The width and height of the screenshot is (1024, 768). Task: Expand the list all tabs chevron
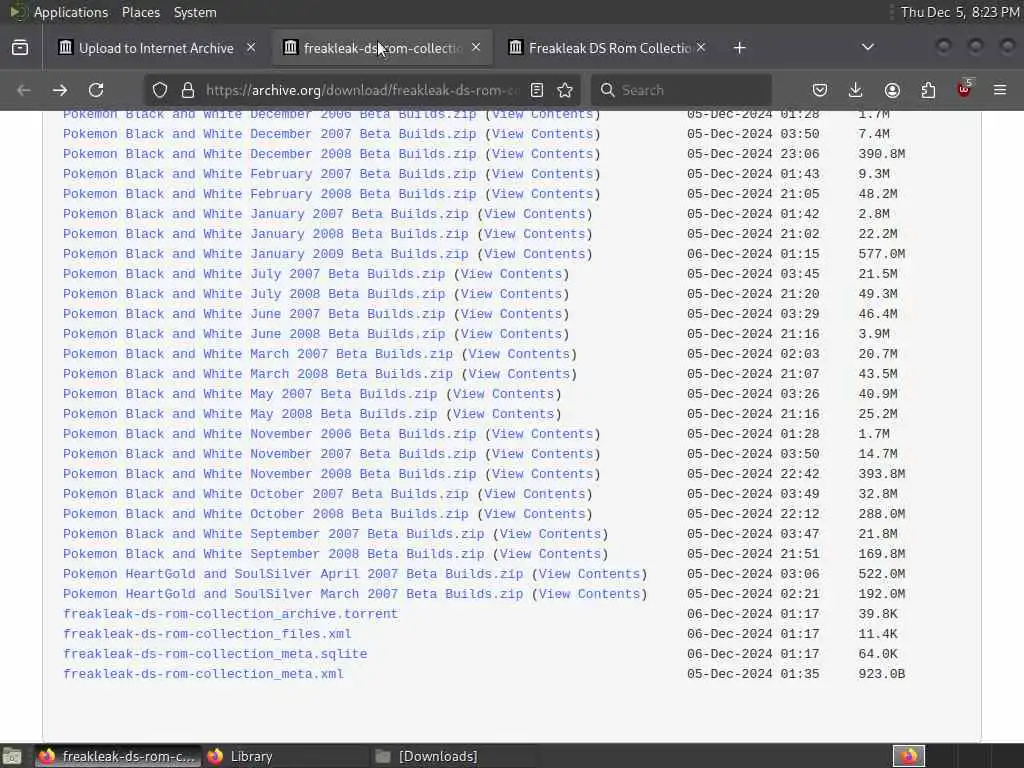point(868,47)
